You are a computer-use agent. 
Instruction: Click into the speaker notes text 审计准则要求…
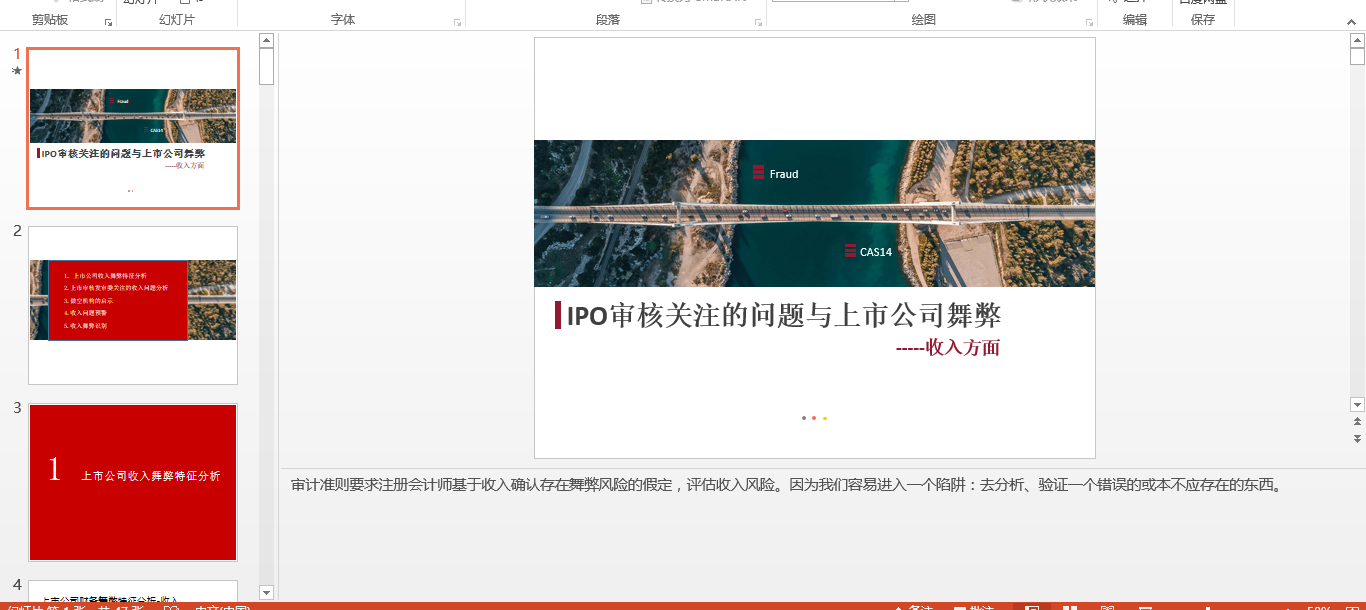[786, 486]
